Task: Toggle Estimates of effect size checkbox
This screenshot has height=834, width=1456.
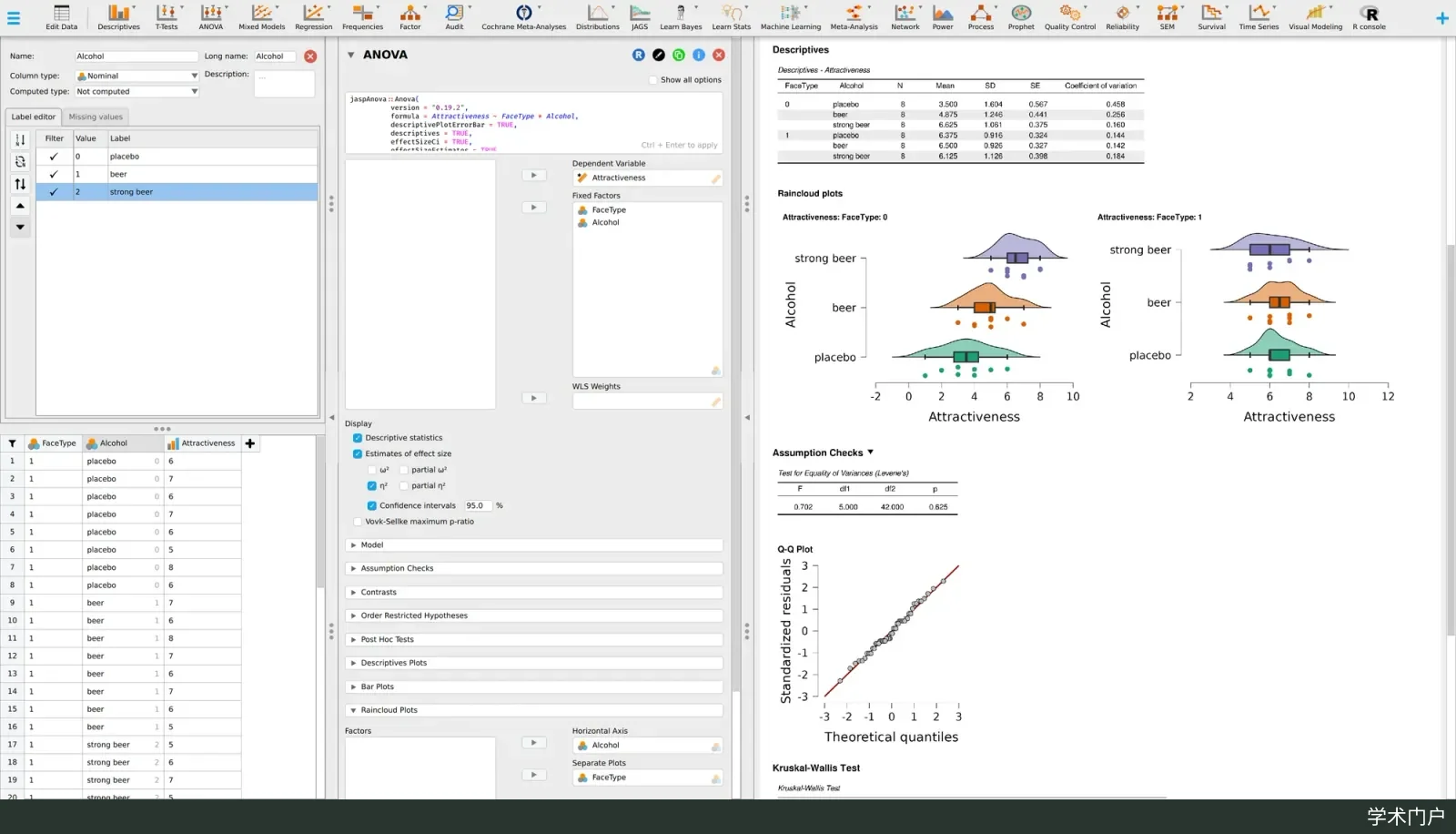Action: point(358,453)
